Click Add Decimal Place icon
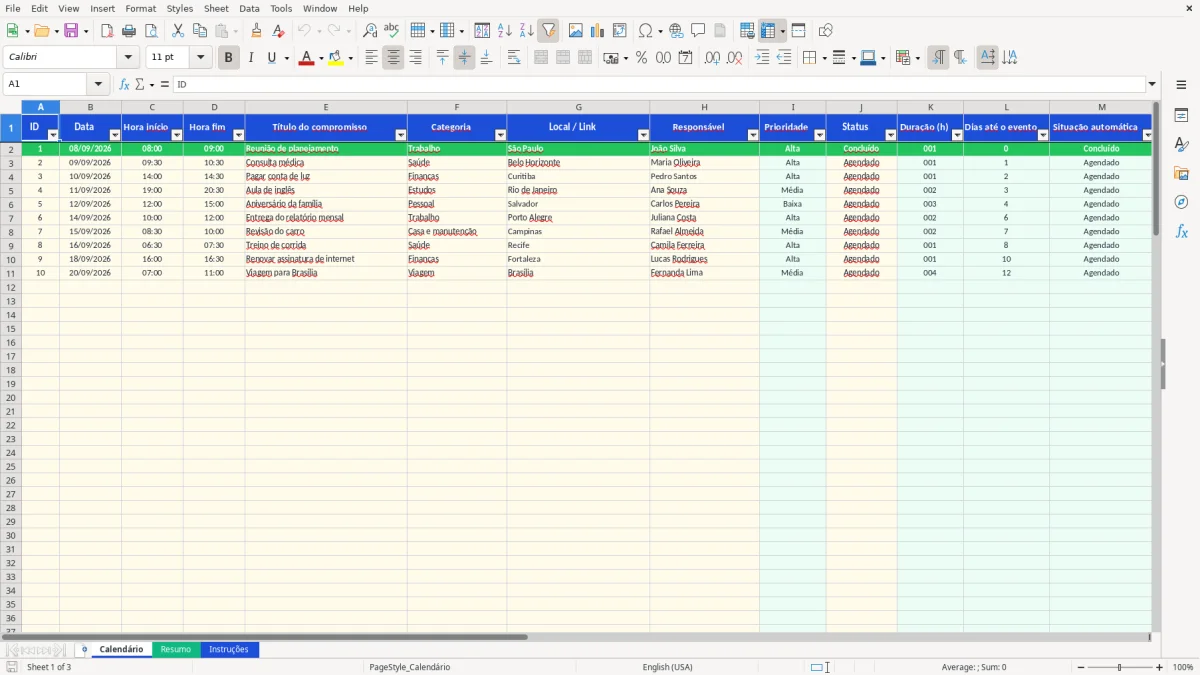Image resolution: width=1200 pixels, height=675 pixels. pos(712,58)
